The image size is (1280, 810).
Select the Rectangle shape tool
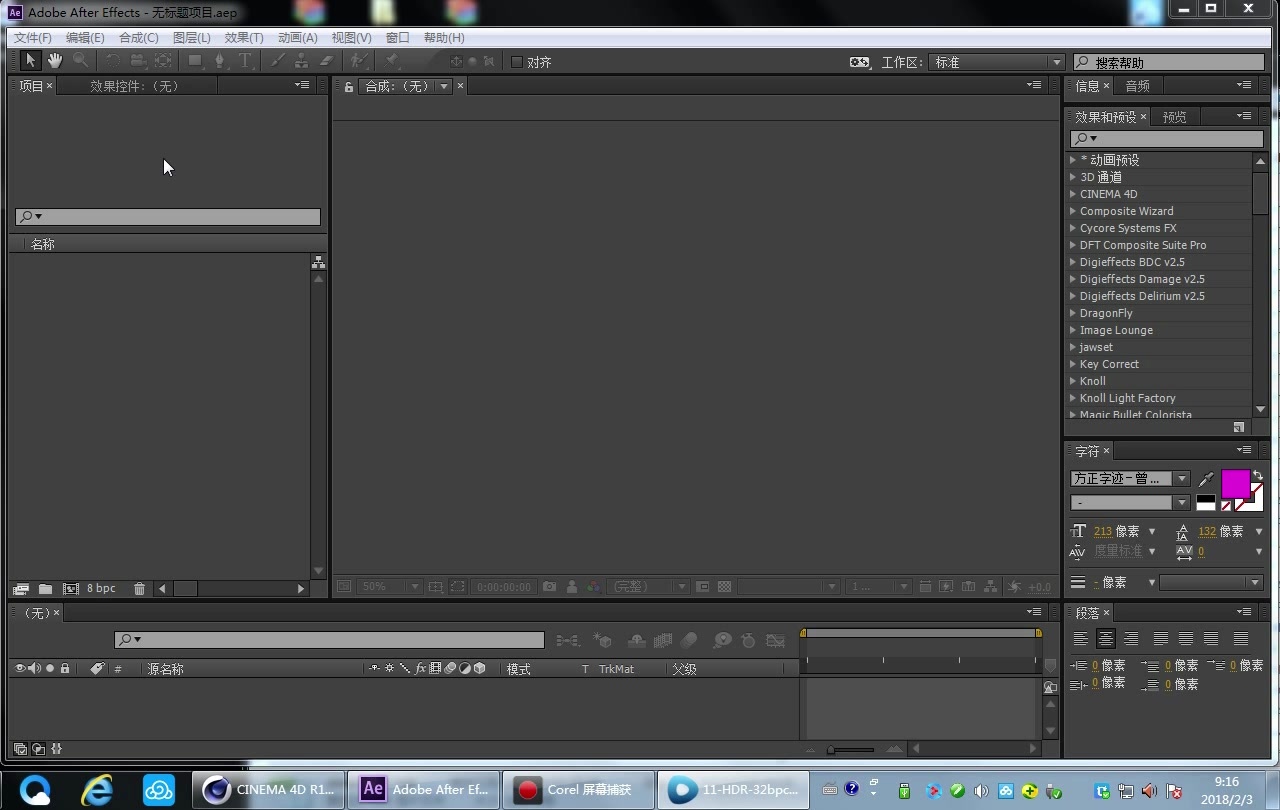tap(196, 61)
